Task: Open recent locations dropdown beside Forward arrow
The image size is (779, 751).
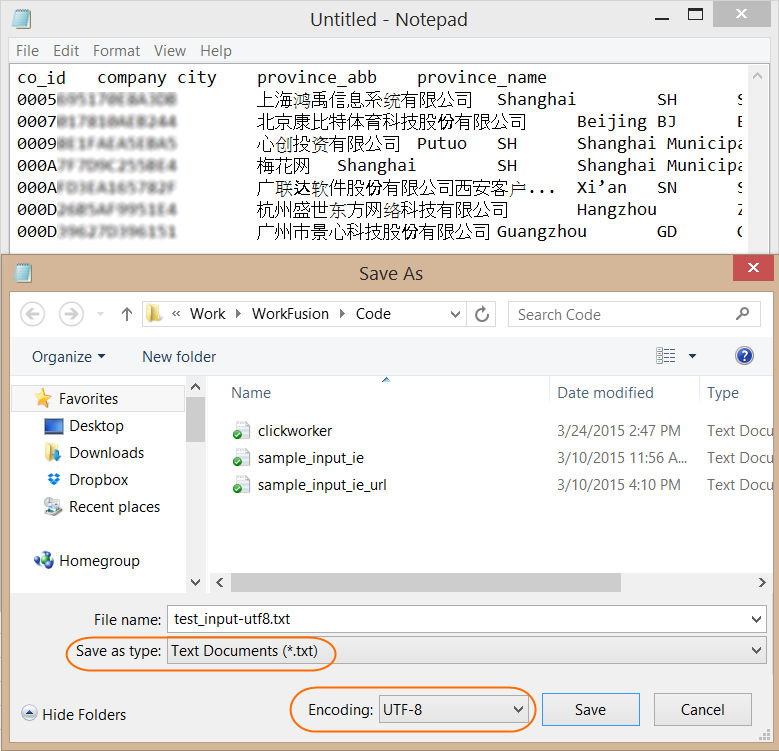Action: [x=100, y=314]
